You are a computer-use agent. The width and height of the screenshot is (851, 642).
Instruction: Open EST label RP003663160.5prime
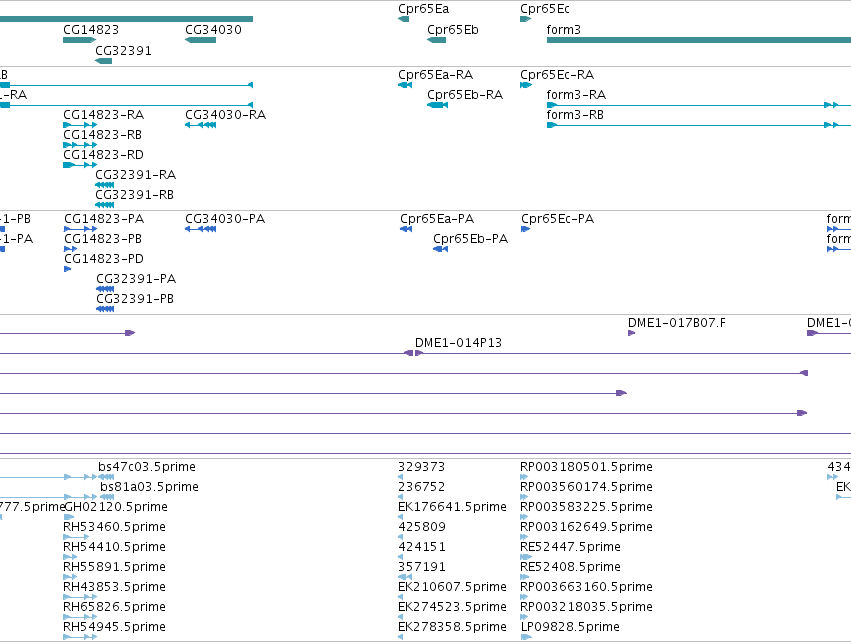point(586,588)
